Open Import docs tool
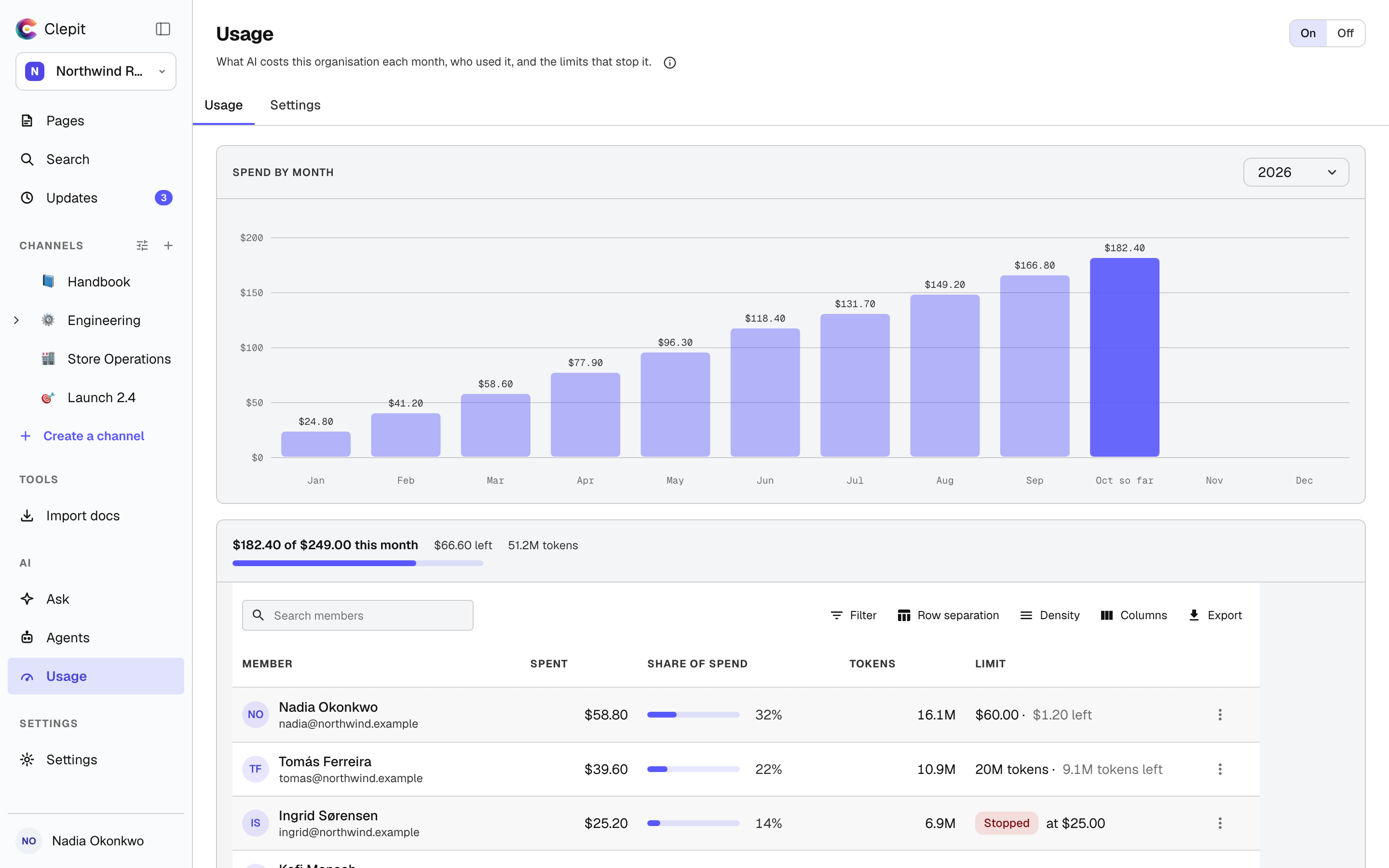The height and width of the screenshot is (868, 1389). 96,515
